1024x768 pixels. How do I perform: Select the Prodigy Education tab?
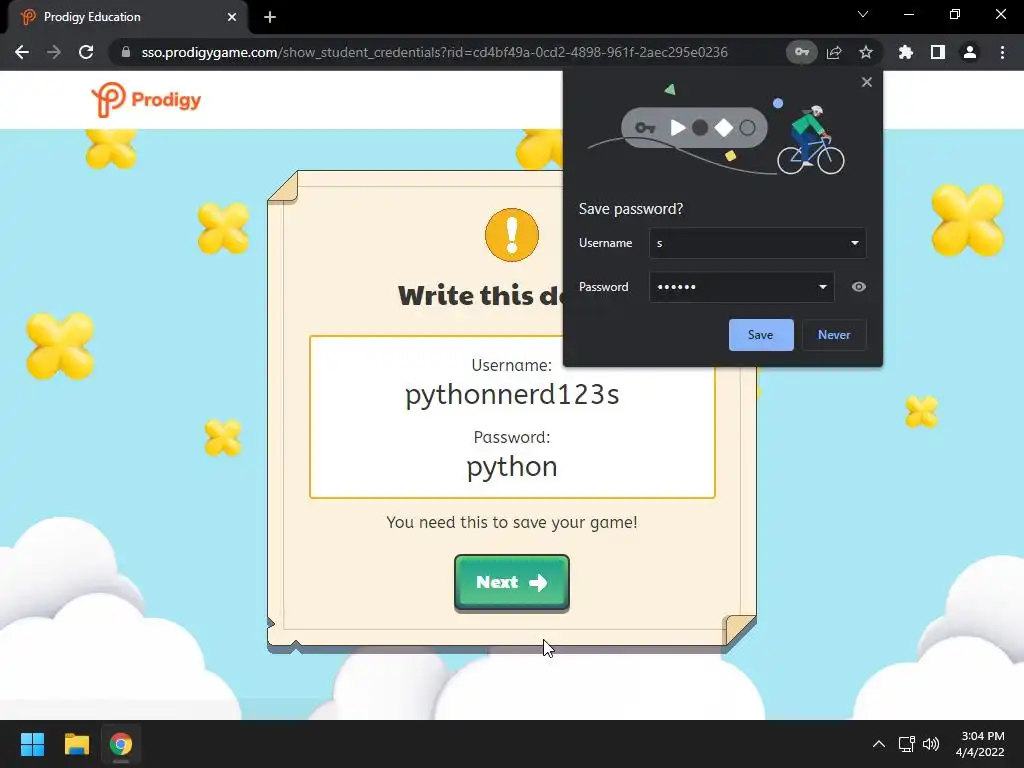click(x=127, y=17)
